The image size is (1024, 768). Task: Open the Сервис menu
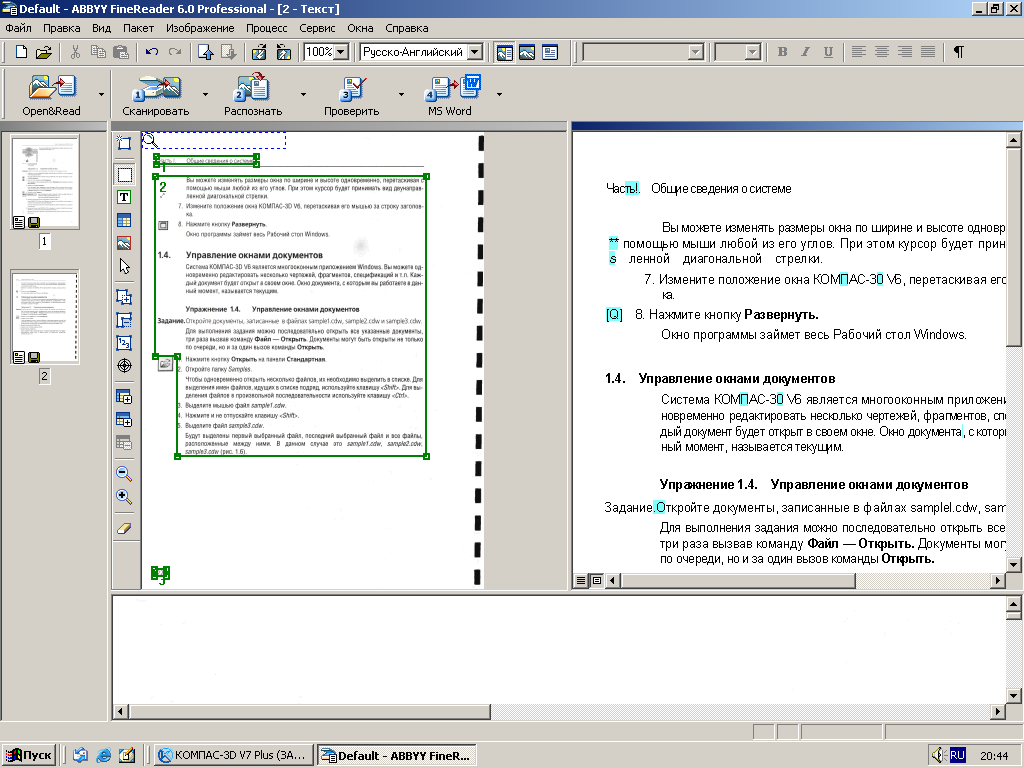click(317, 28)
